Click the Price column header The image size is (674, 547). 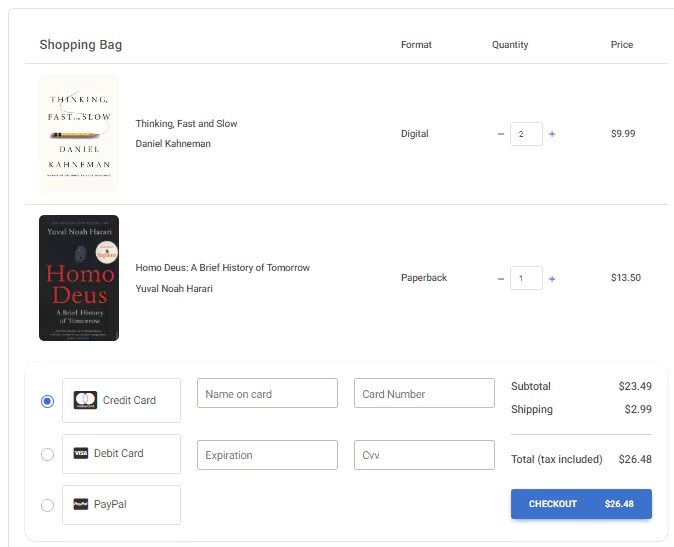[x=622, y=45]
